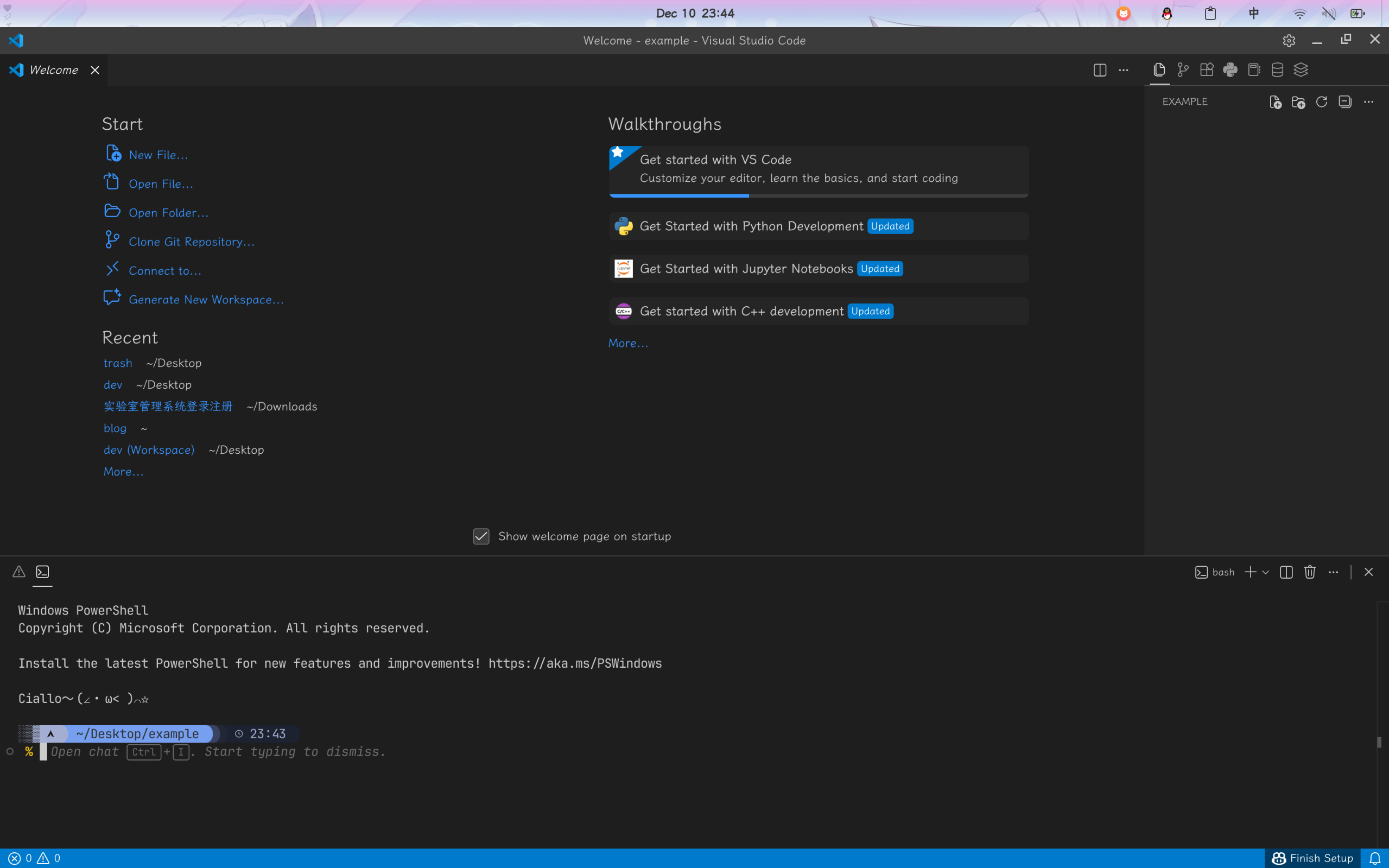Image resolution: width=1389 pixels, height=868 pixels.
Task: Open Explorer Views and More Actions menu
Action: pyautogui.click(x=1368, y=102)
